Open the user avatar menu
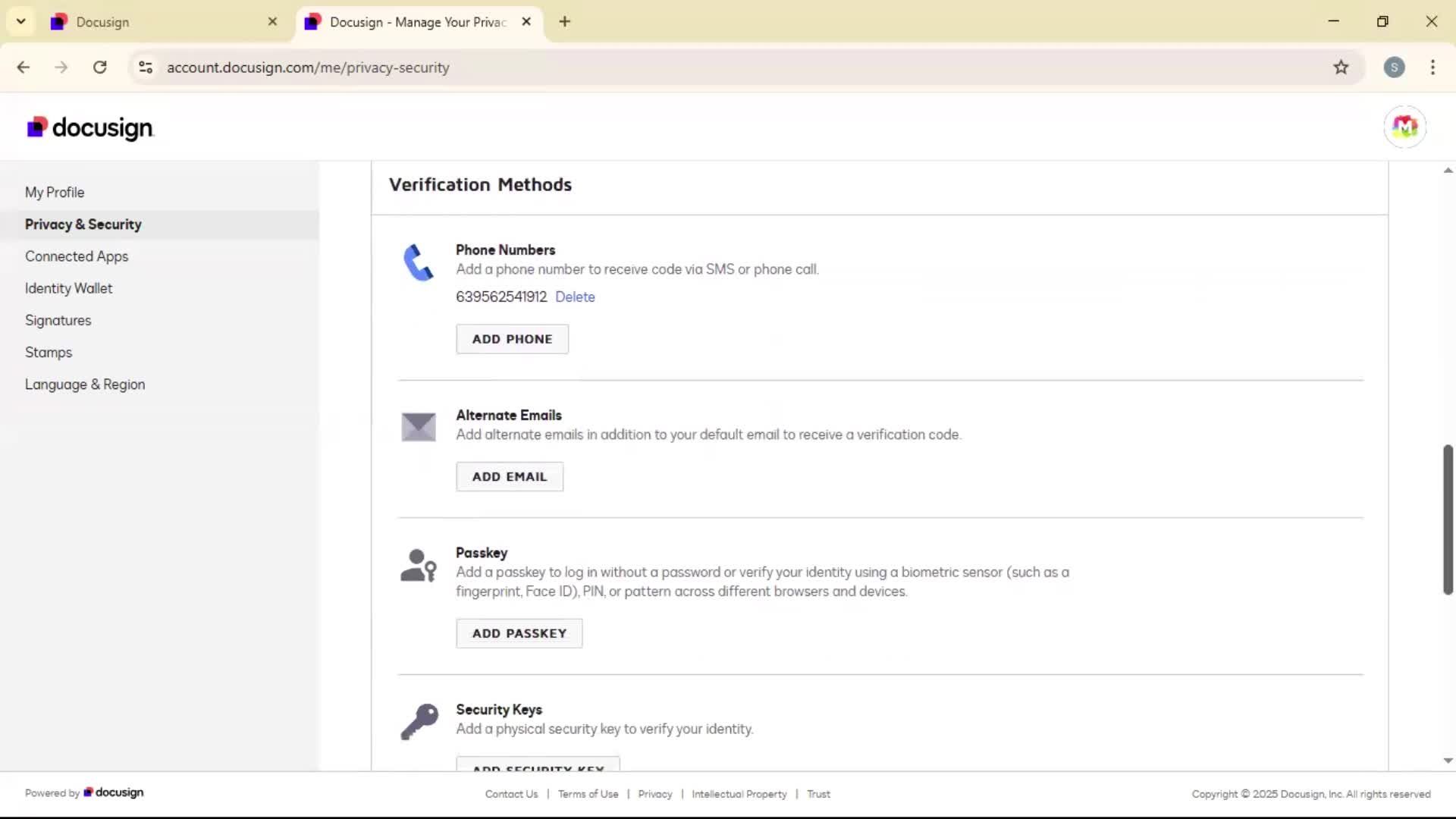1456x819 pixels. pyautogui.click(x=1404, y=127)
